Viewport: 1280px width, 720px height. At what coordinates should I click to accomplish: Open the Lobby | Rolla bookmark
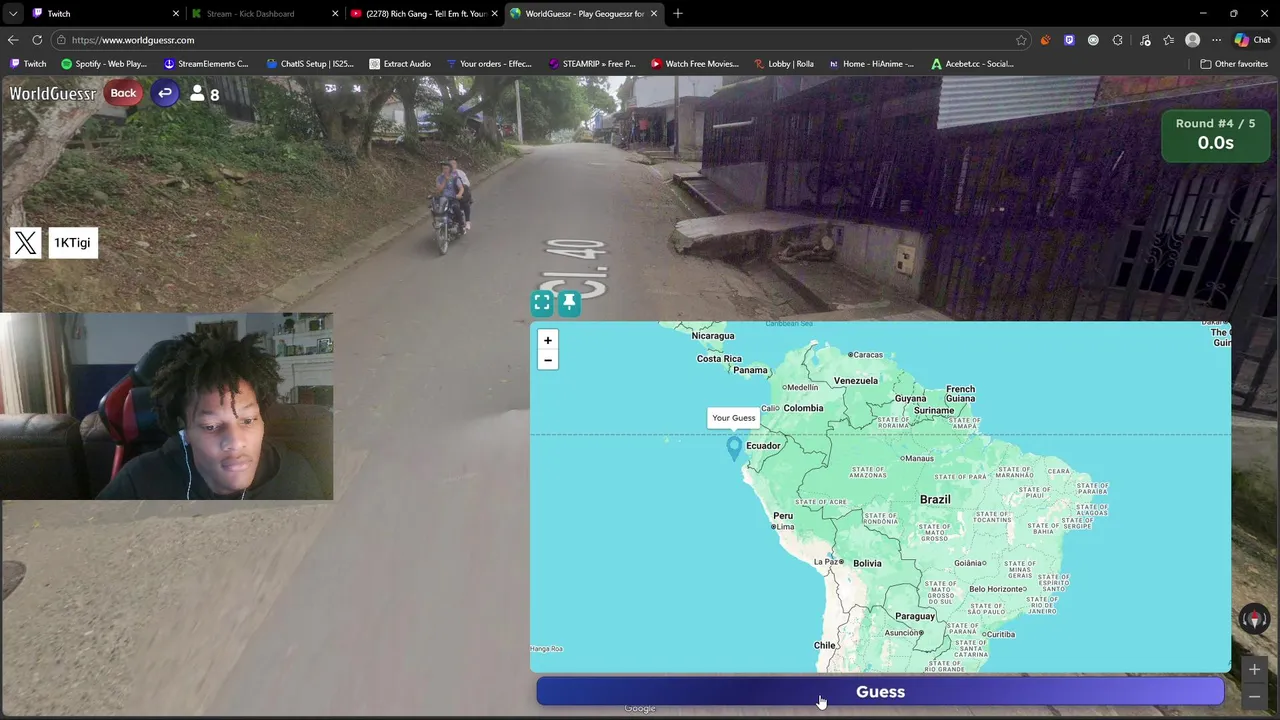[x=784, y=64]
